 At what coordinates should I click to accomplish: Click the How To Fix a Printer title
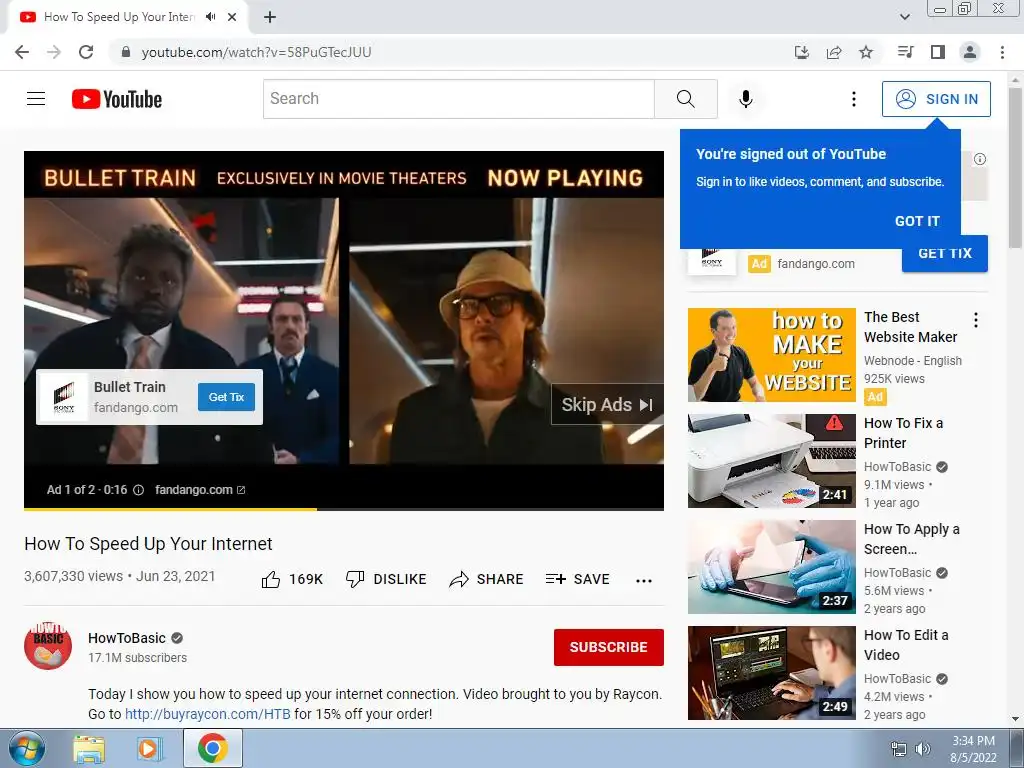(903, 433)
